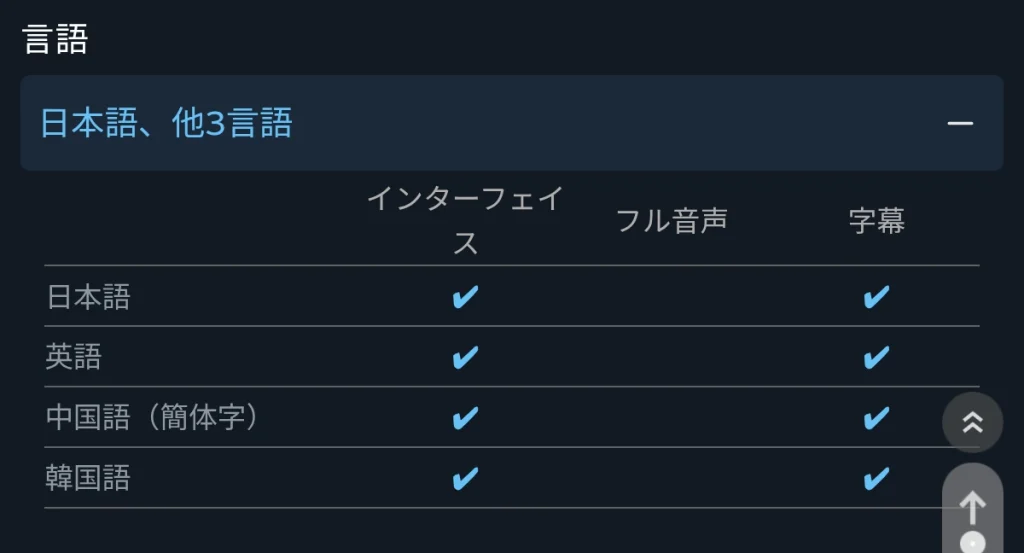This screenshot has width=1024, height=553.
Task: Select the 中国語（簡体字） row label
Action: click(x=152, y=418)
